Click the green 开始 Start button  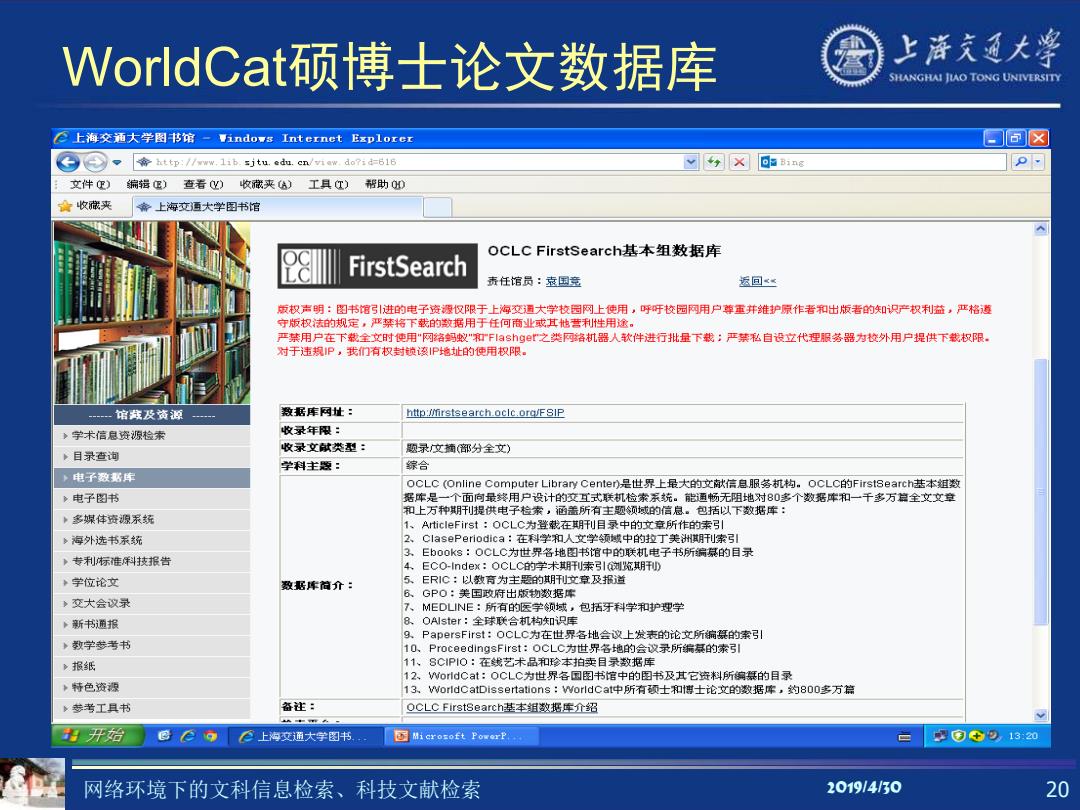[x=98, y=736]
